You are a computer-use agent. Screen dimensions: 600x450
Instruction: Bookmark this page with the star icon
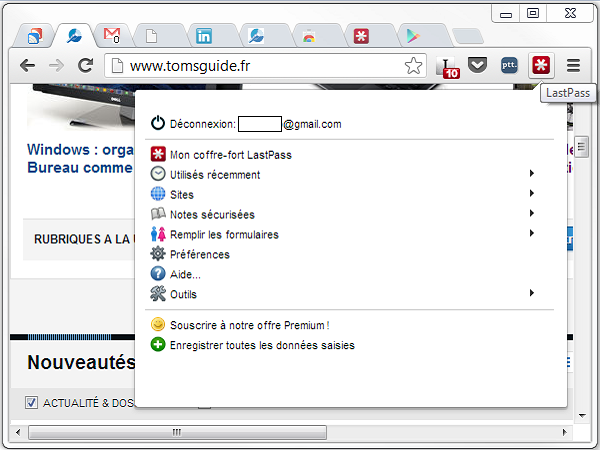pyautogui.click(x=413, y=66)
